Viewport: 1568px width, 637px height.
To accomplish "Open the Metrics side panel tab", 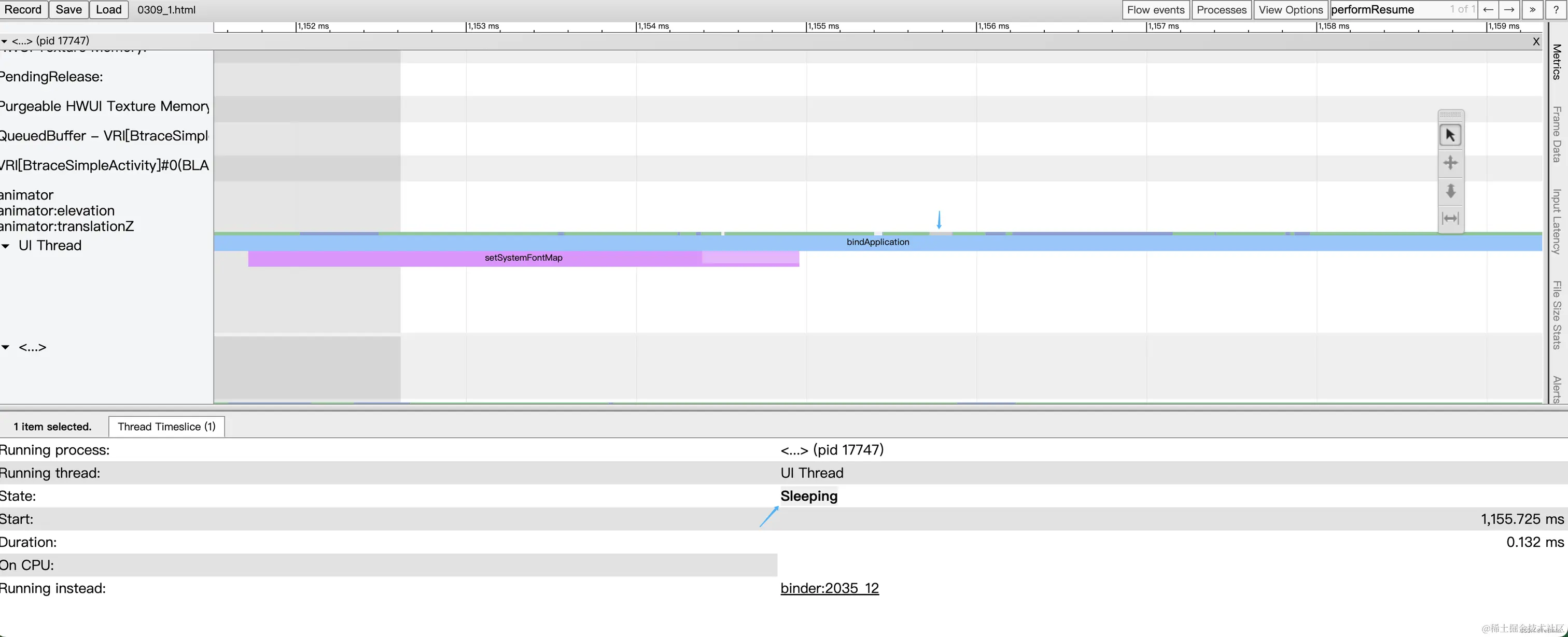I will 1557,62.
